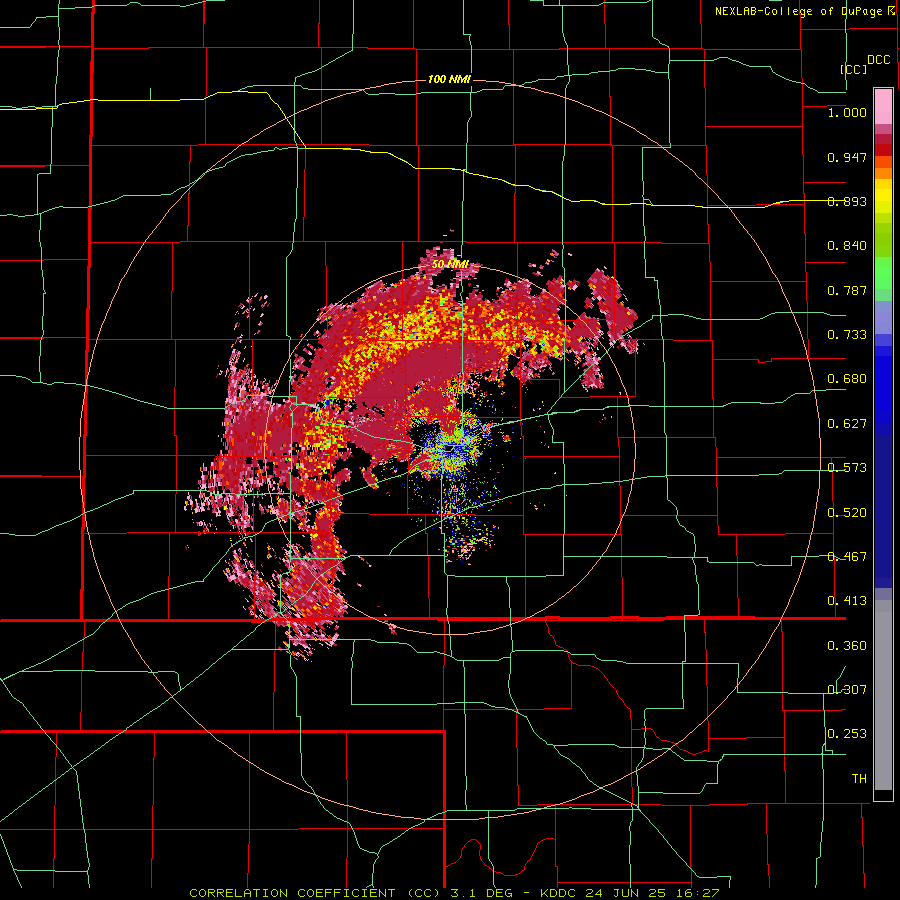This screenshot has width=900, height=900.
Task: Click the 100 NMI range ring label
Action: tap(449, 79)
